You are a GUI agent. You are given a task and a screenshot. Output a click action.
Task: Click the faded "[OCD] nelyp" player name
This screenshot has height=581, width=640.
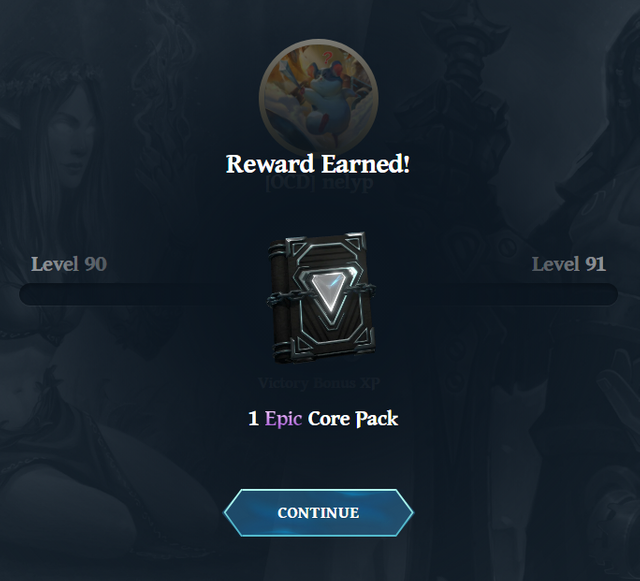(319, 183)
